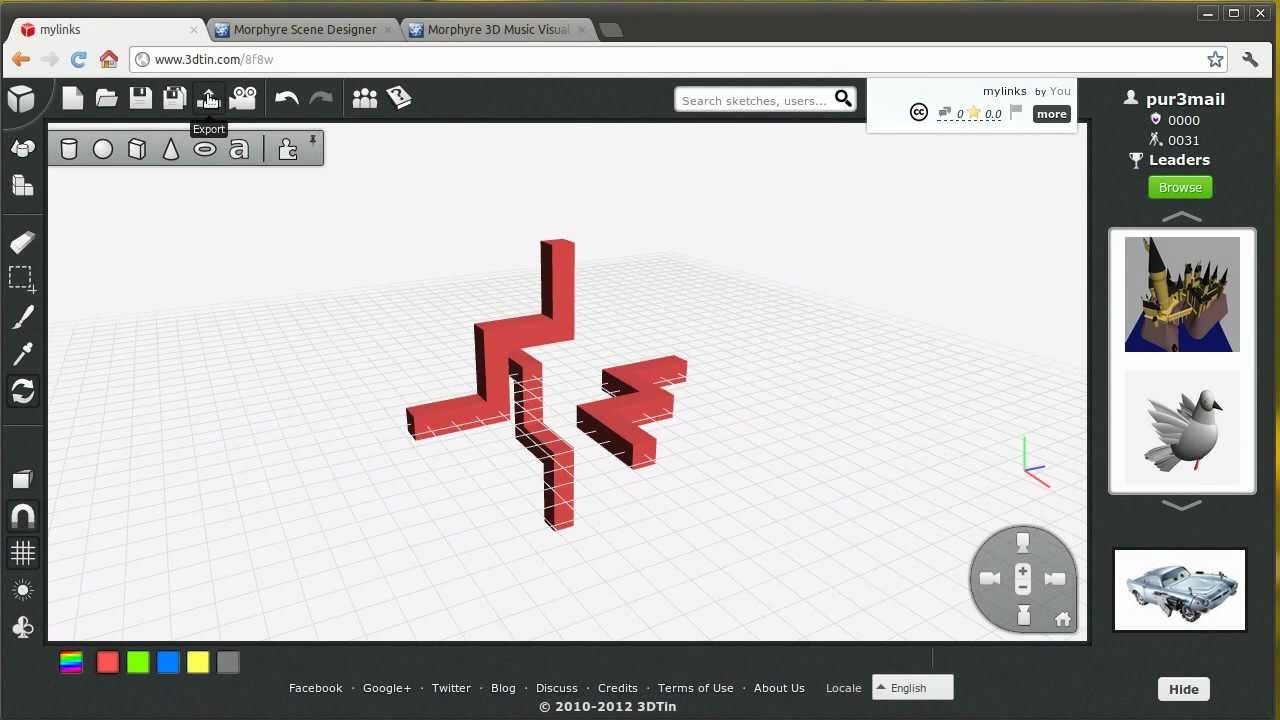Undo the last action
The image size is (1280, 720).
287,97
